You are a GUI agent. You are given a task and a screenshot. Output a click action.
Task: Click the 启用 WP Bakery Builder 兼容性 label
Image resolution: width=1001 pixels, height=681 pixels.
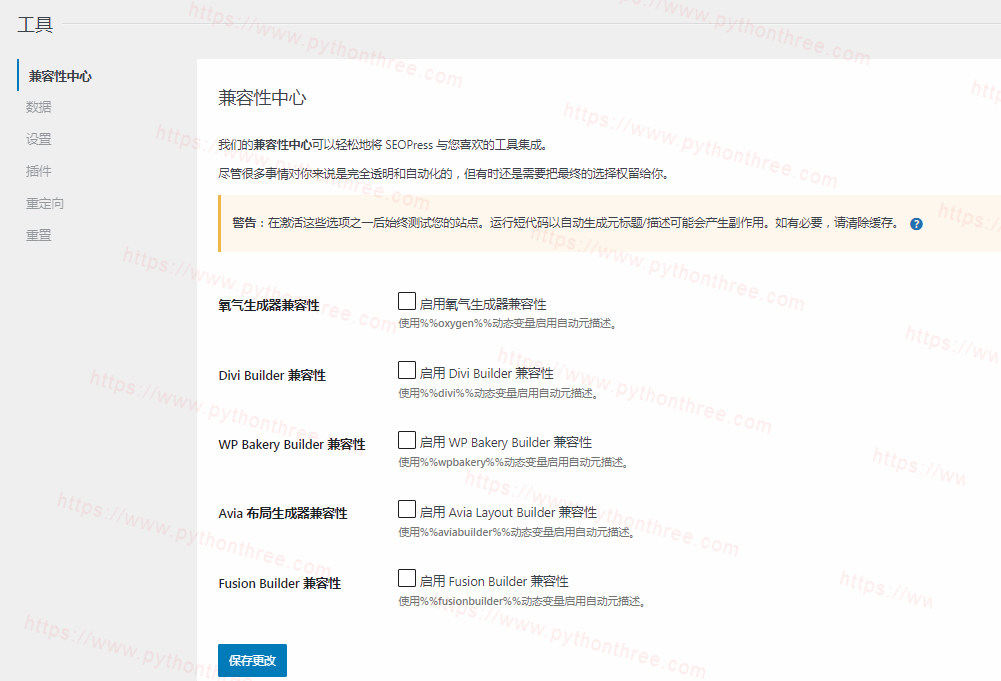tap(506, 442)
